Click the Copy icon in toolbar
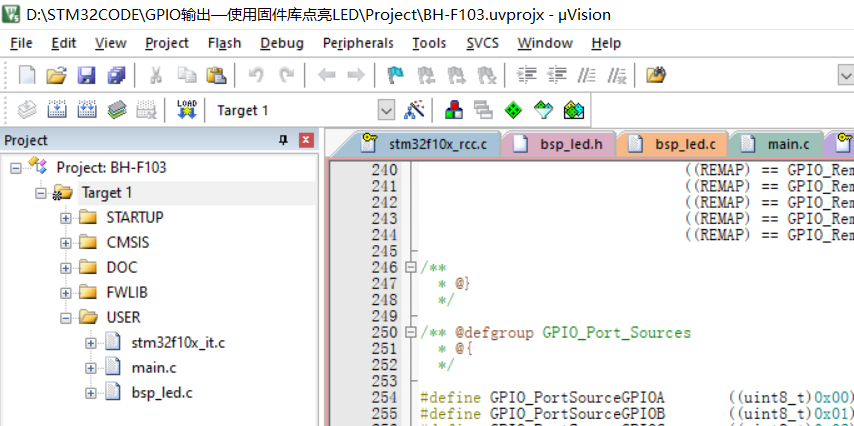This screenshot has width=854, height=426. click(x=187, y=75)
